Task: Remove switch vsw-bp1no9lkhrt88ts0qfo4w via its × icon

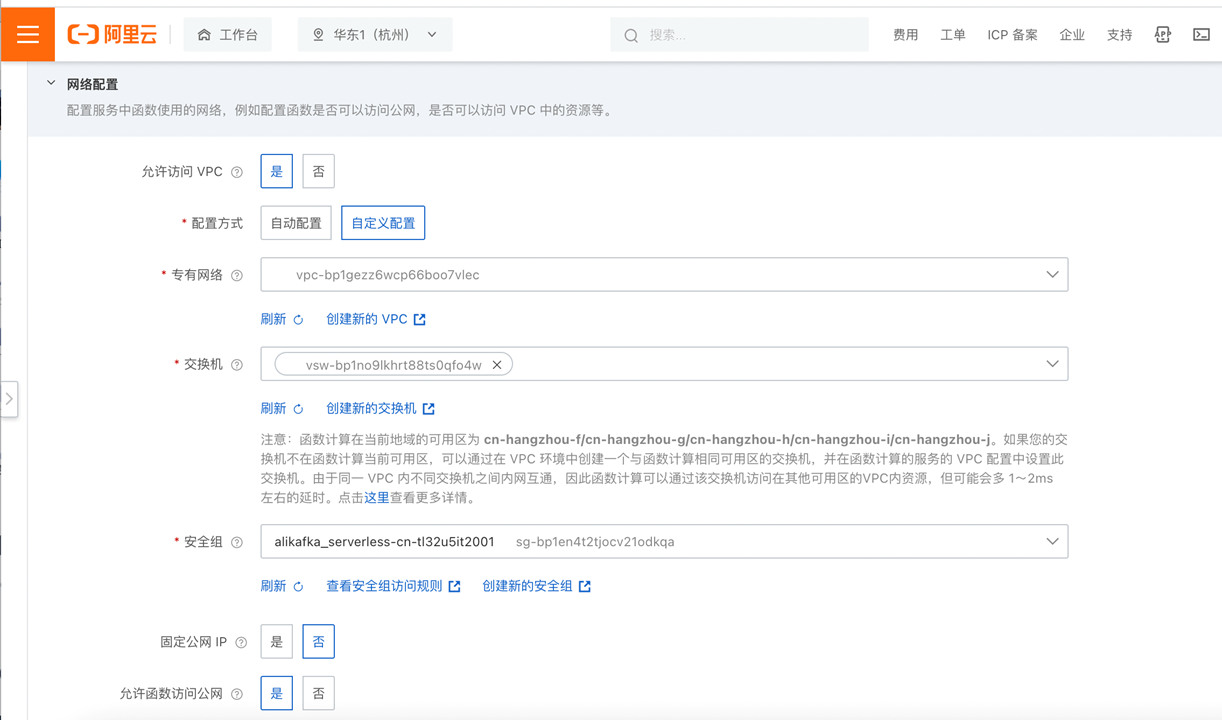Action: coord(497,364)
